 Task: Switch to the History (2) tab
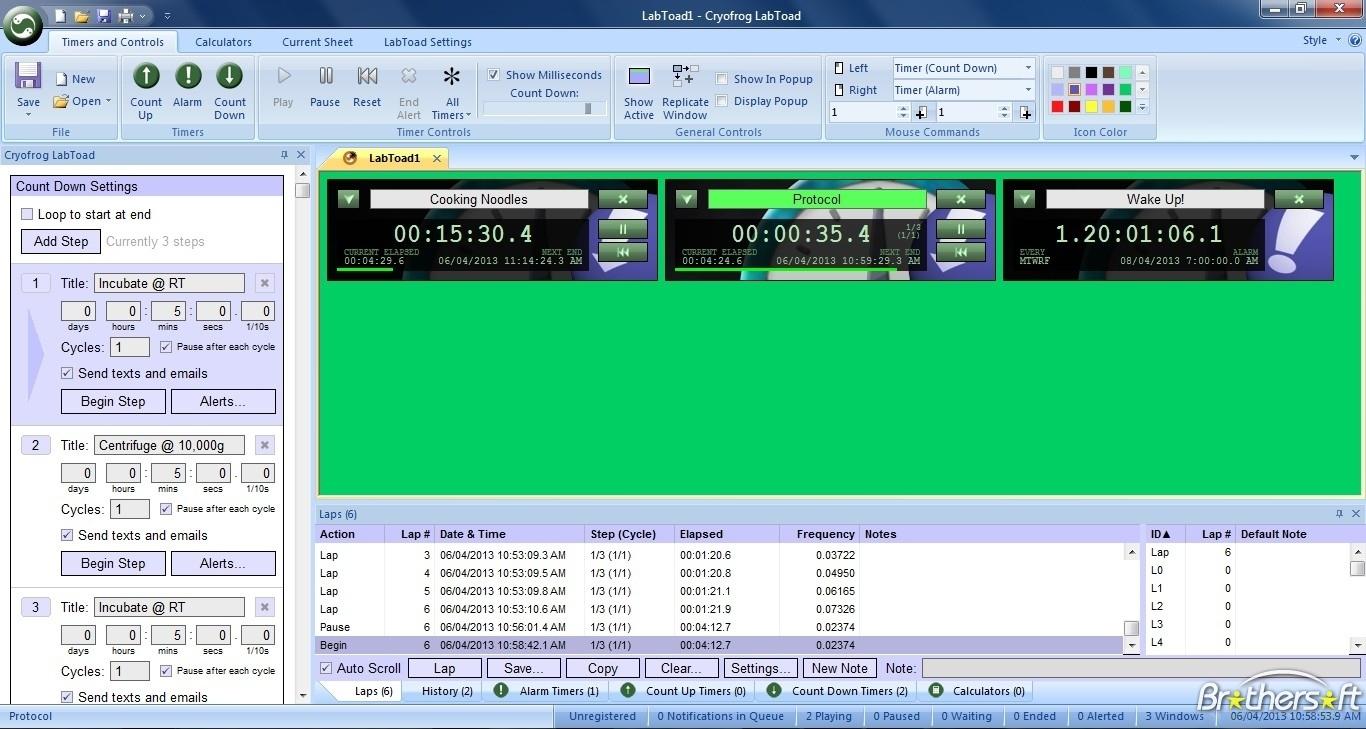pos(447,691)
